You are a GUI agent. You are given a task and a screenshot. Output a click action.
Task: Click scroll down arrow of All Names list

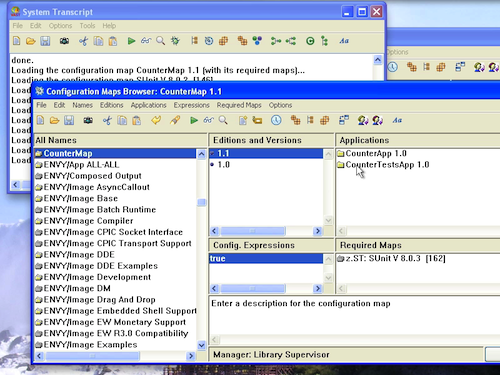tap(201, 345)
